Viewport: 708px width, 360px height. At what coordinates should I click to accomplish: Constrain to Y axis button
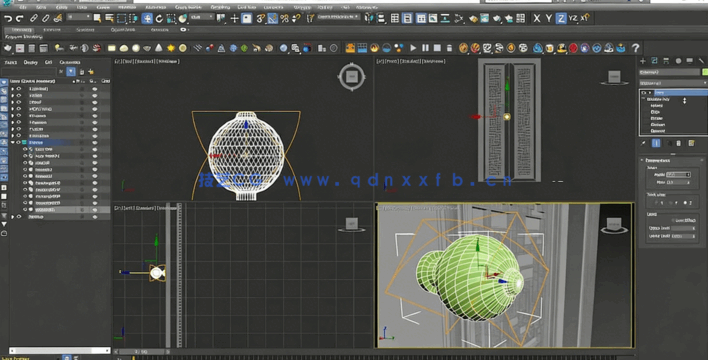click(x=549, y=19)
